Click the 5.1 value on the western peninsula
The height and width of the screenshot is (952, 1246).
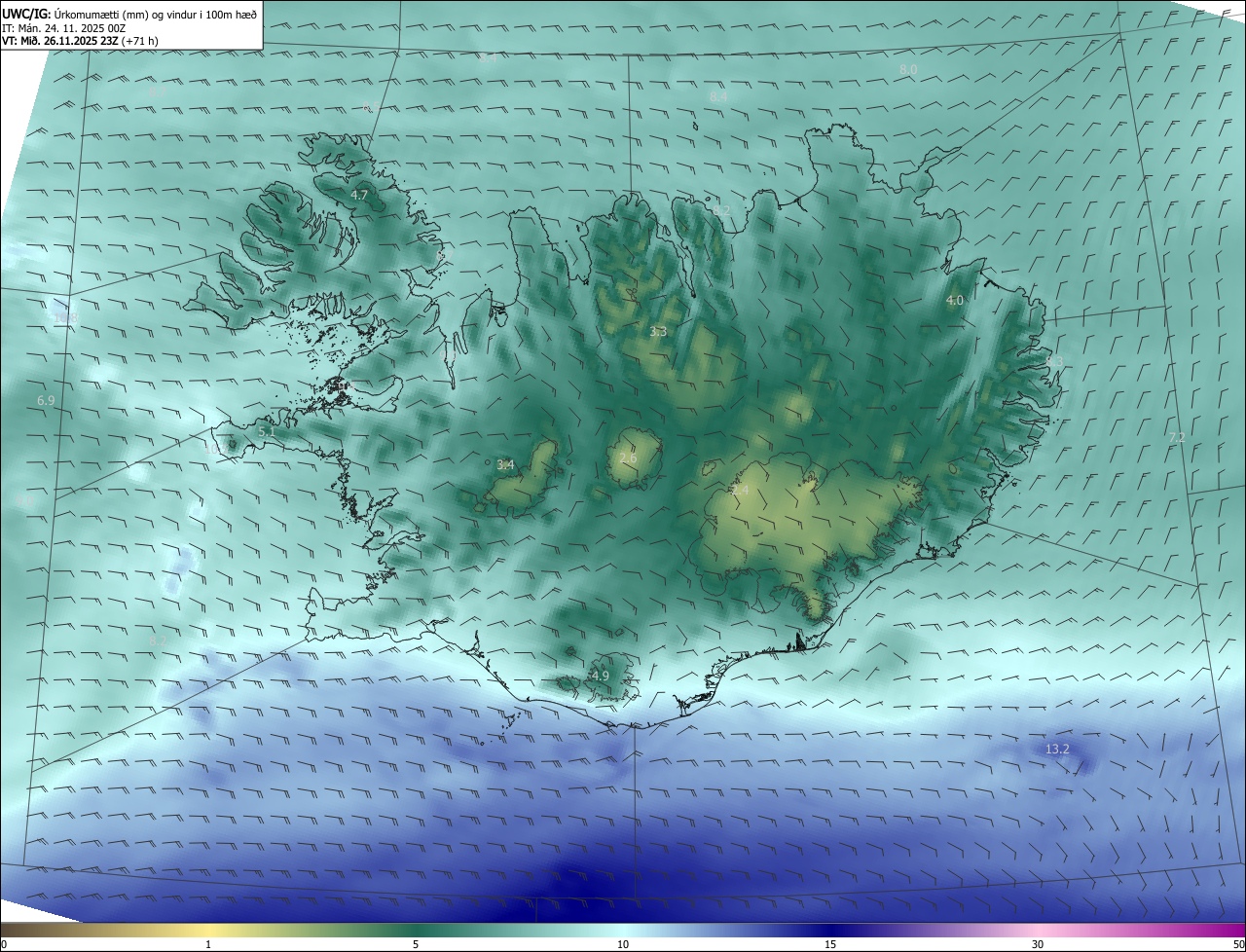tap(267, 431)
